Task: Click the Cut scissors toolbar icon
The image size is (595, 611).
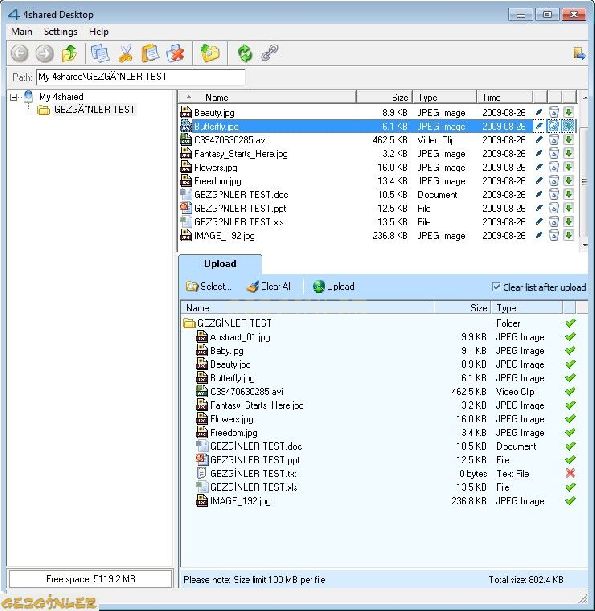Action: tap(125, 53)
